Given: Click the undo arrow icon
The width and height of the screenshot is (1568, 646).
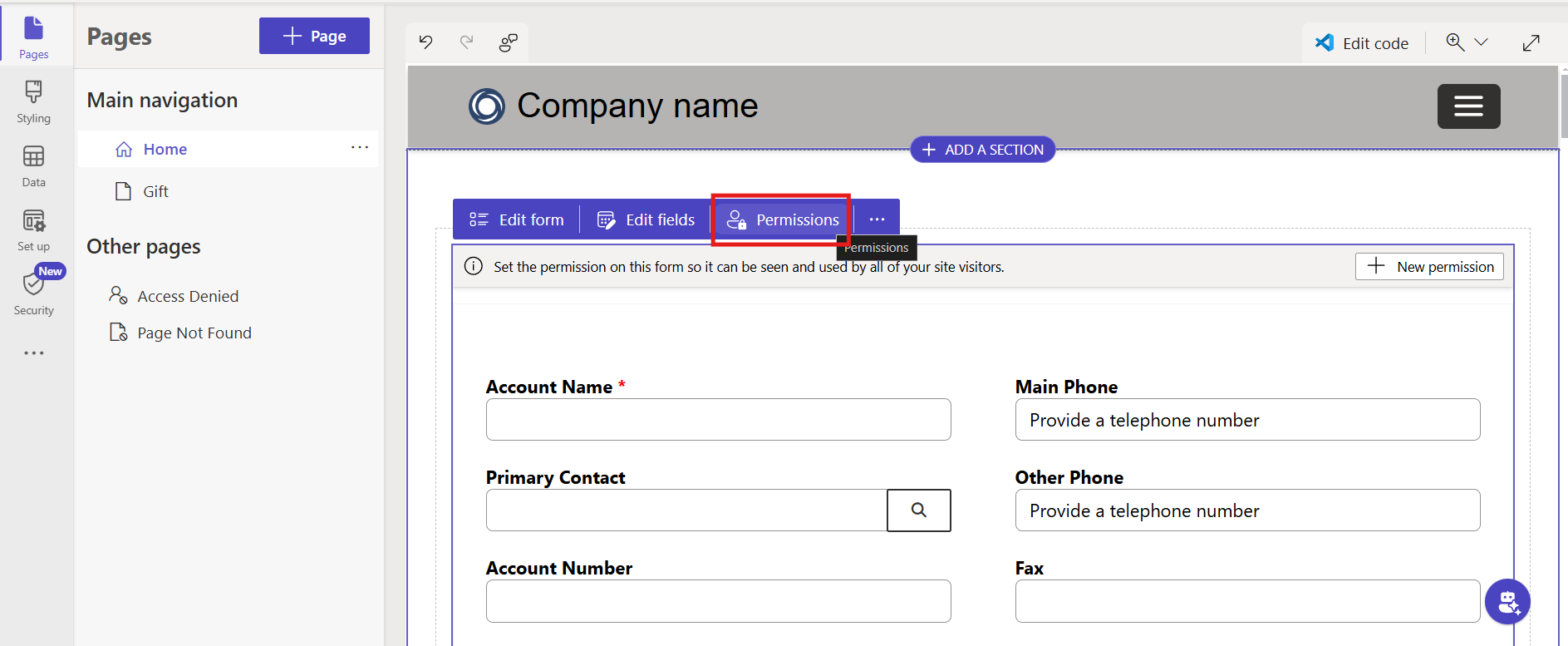Looking at the screenshot, I should (425, 42).
